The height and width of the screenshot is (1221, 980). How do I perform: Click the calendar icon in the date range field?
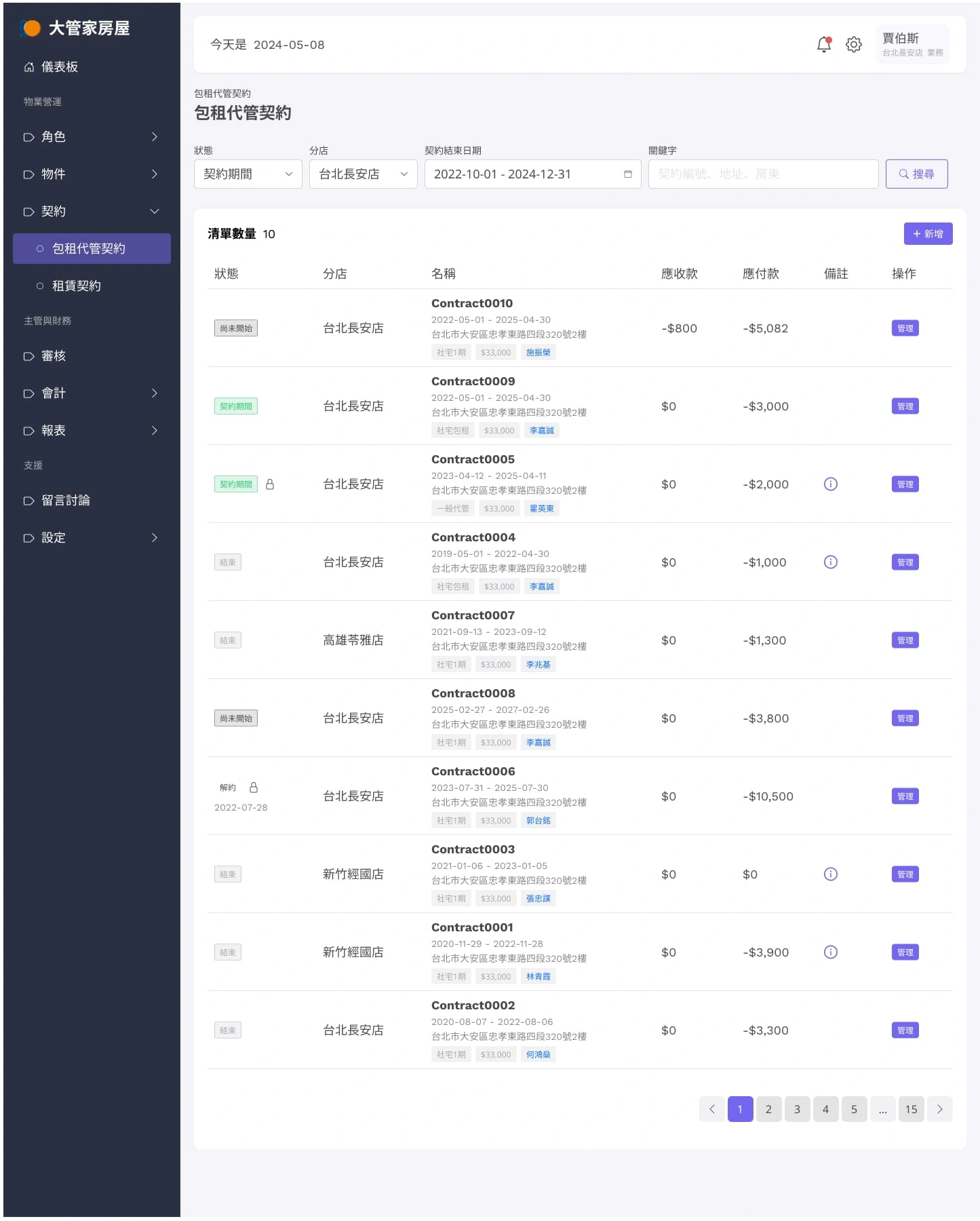pyautogui.click(x=627, y=174)
